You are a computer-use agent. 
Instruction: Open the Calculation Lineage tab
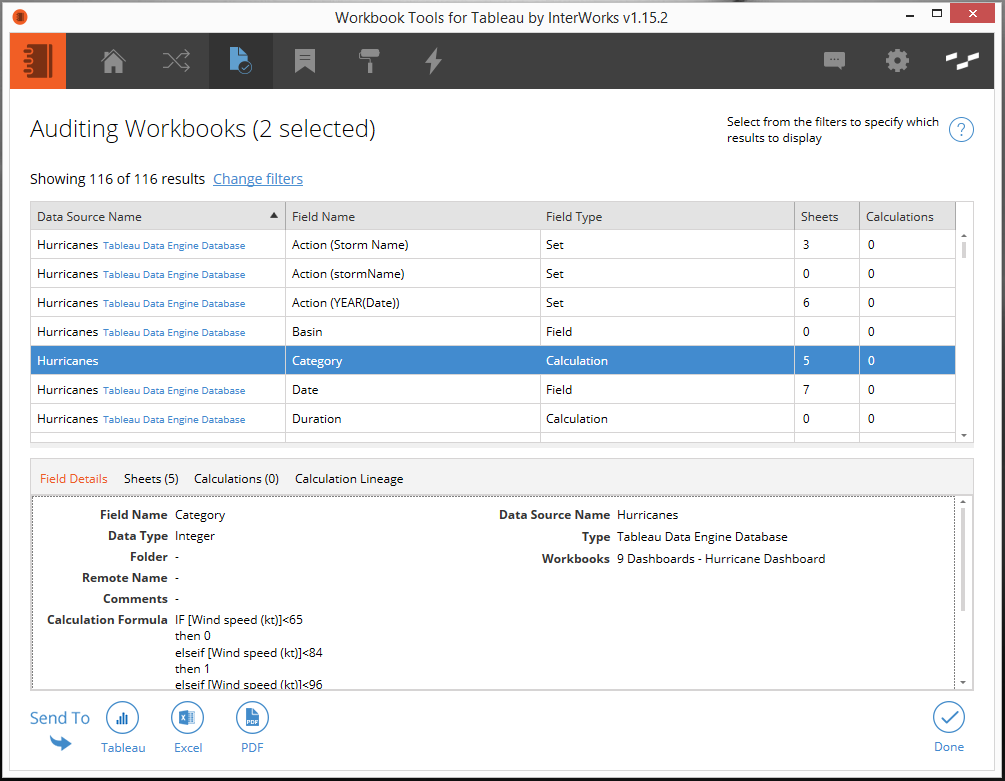349,479
